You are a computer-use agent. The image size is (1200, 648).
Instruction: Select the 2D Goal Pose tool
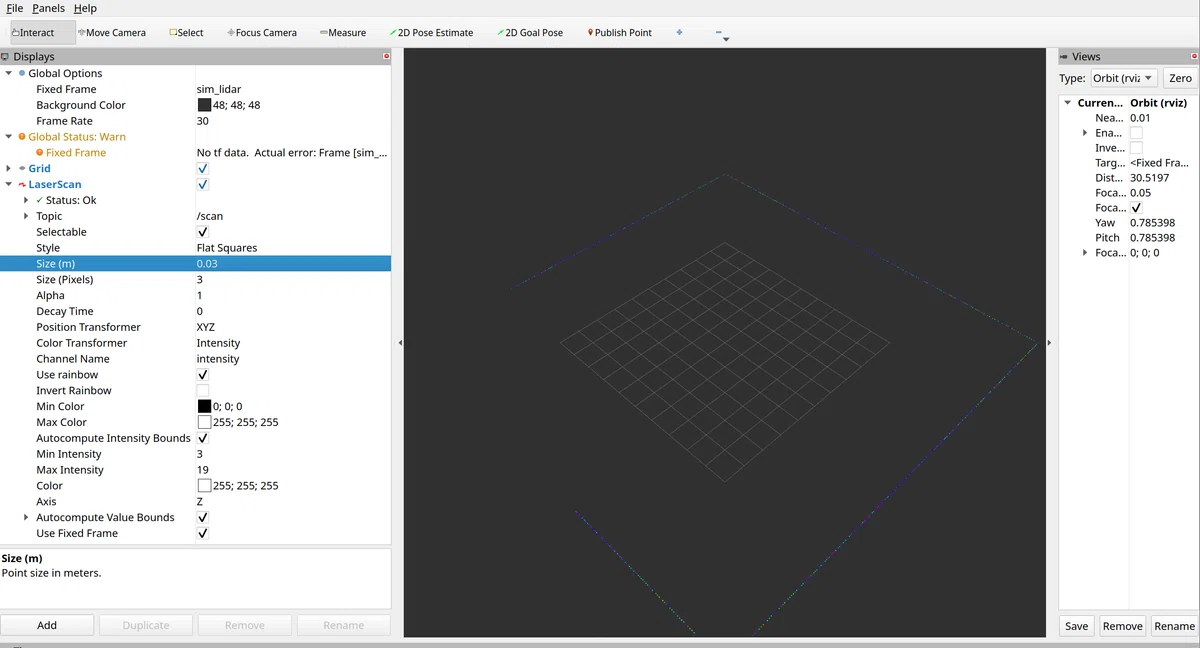tap(530, 33)
